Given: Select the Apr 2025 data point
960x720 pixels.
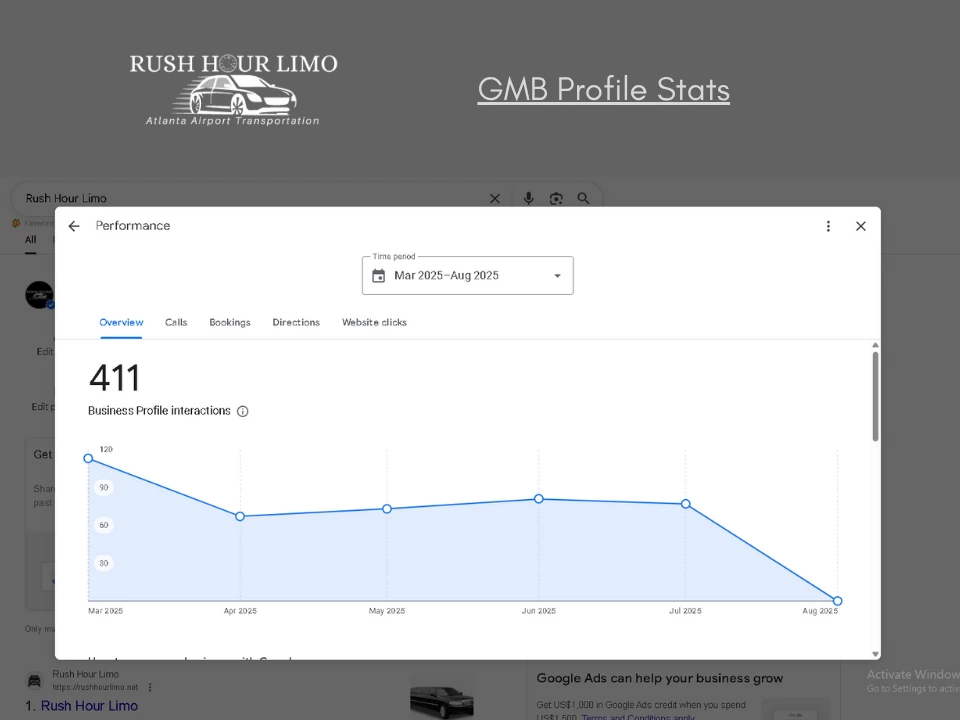Looking at the screenshot, I should point(240,516).
